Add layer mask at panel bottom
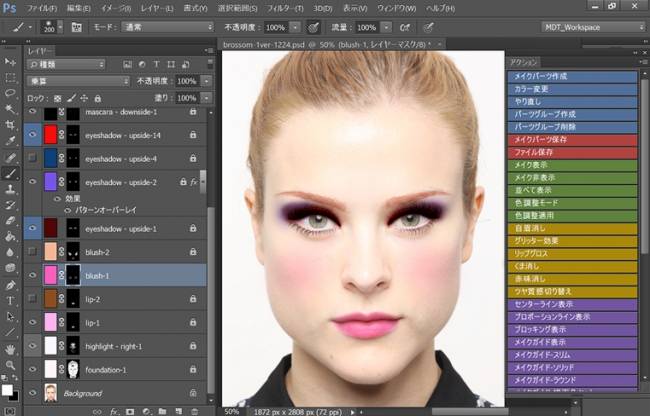The image size is (650, 416). tap(130, 411)
